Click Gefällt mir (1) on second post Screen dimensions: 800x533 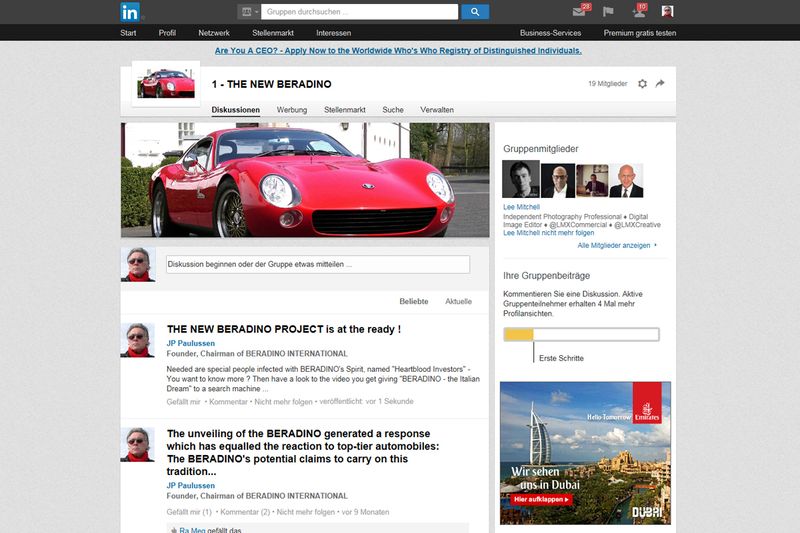point(189,512)
